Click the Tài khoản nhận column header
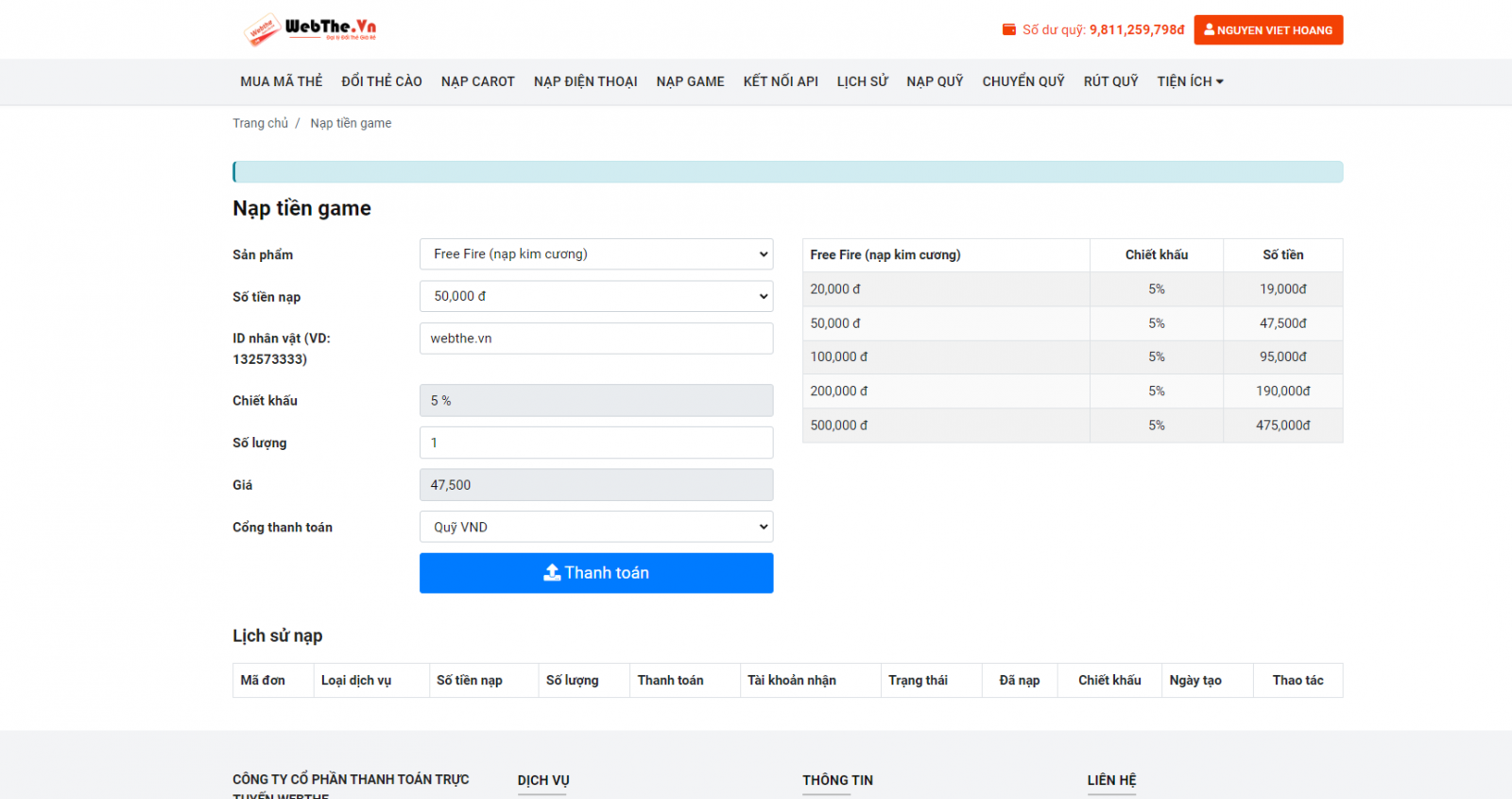The width and height of the screenshot is (1512, 799). click(x=810, y=681)
